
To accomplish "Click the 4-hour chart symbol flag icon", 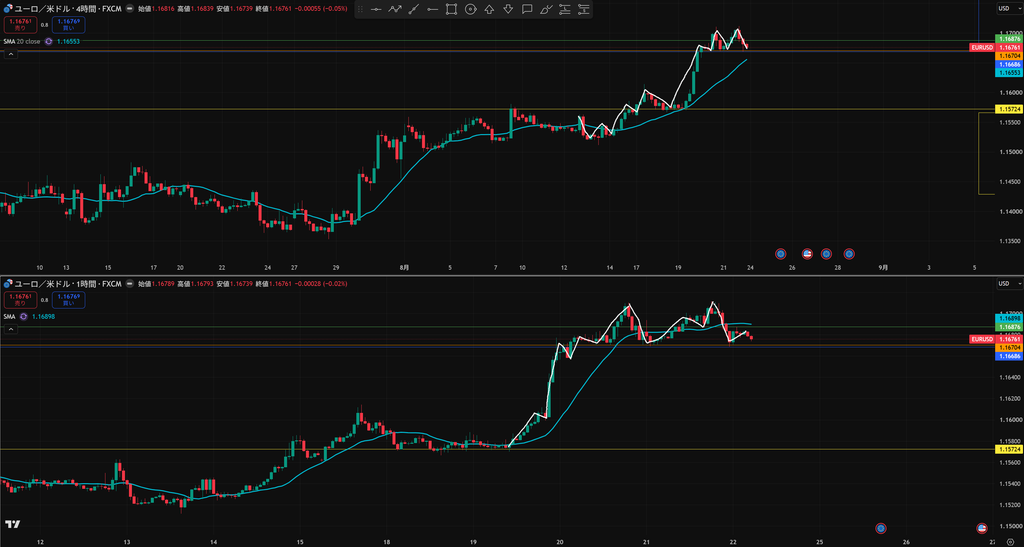I will point(8,9).
